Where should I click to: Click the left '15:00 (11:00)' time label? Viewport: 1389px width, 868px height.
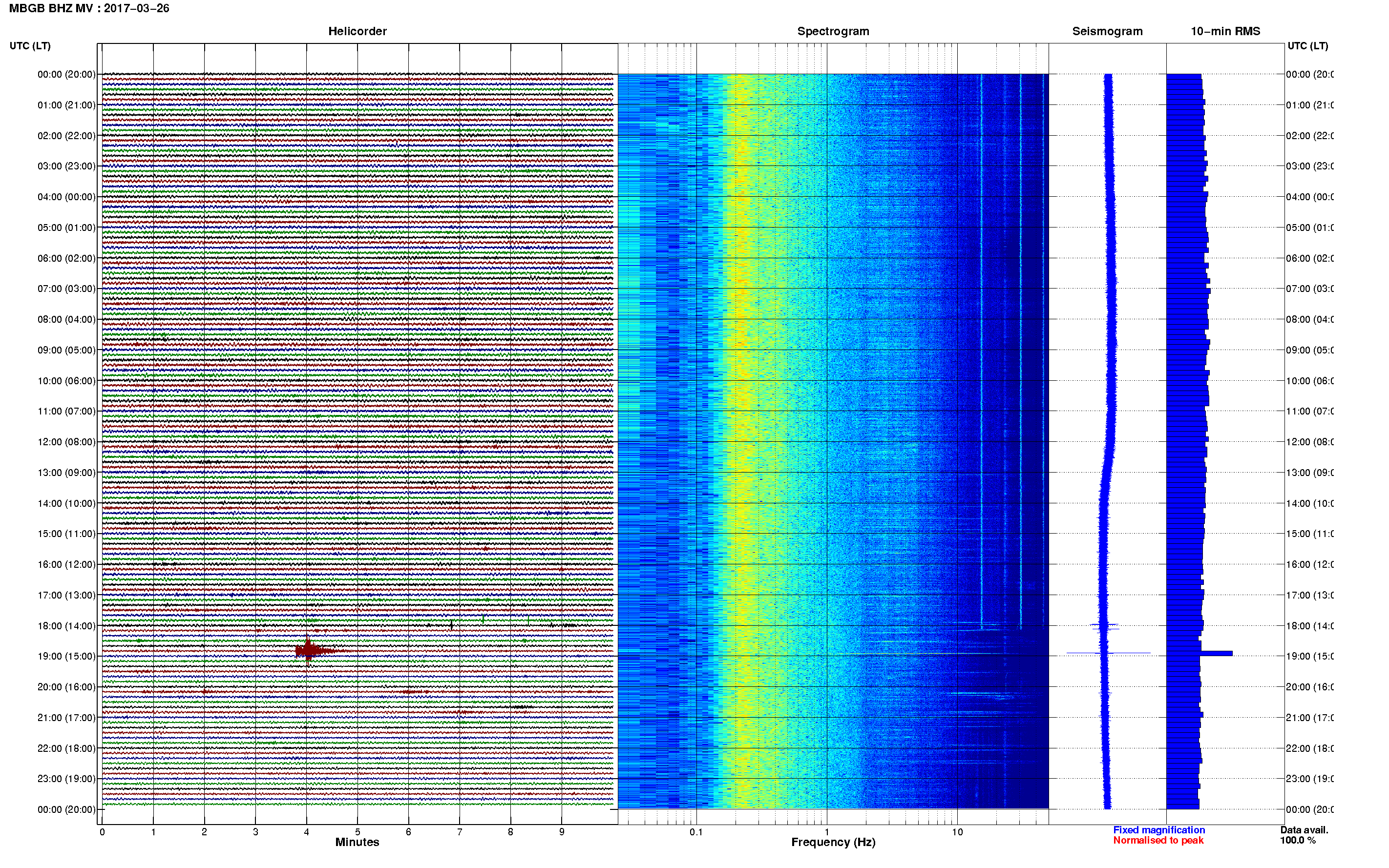66,534
